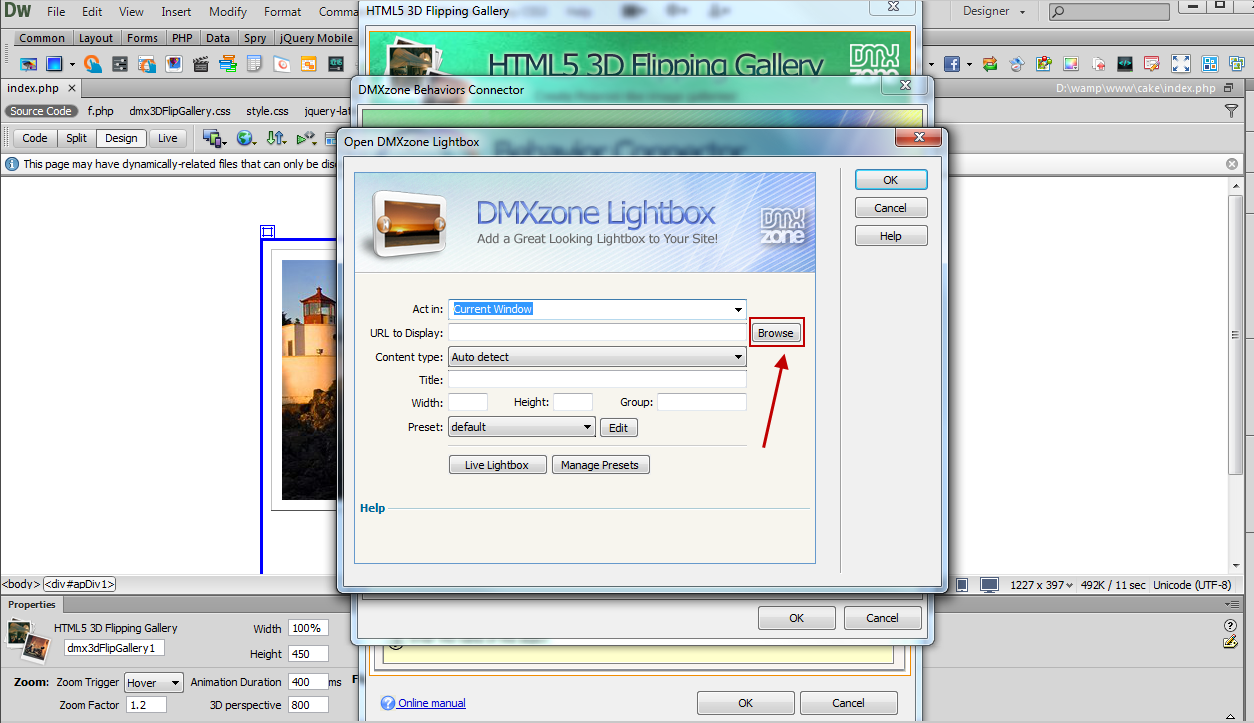Open the Edit menu

click(92, 12)
